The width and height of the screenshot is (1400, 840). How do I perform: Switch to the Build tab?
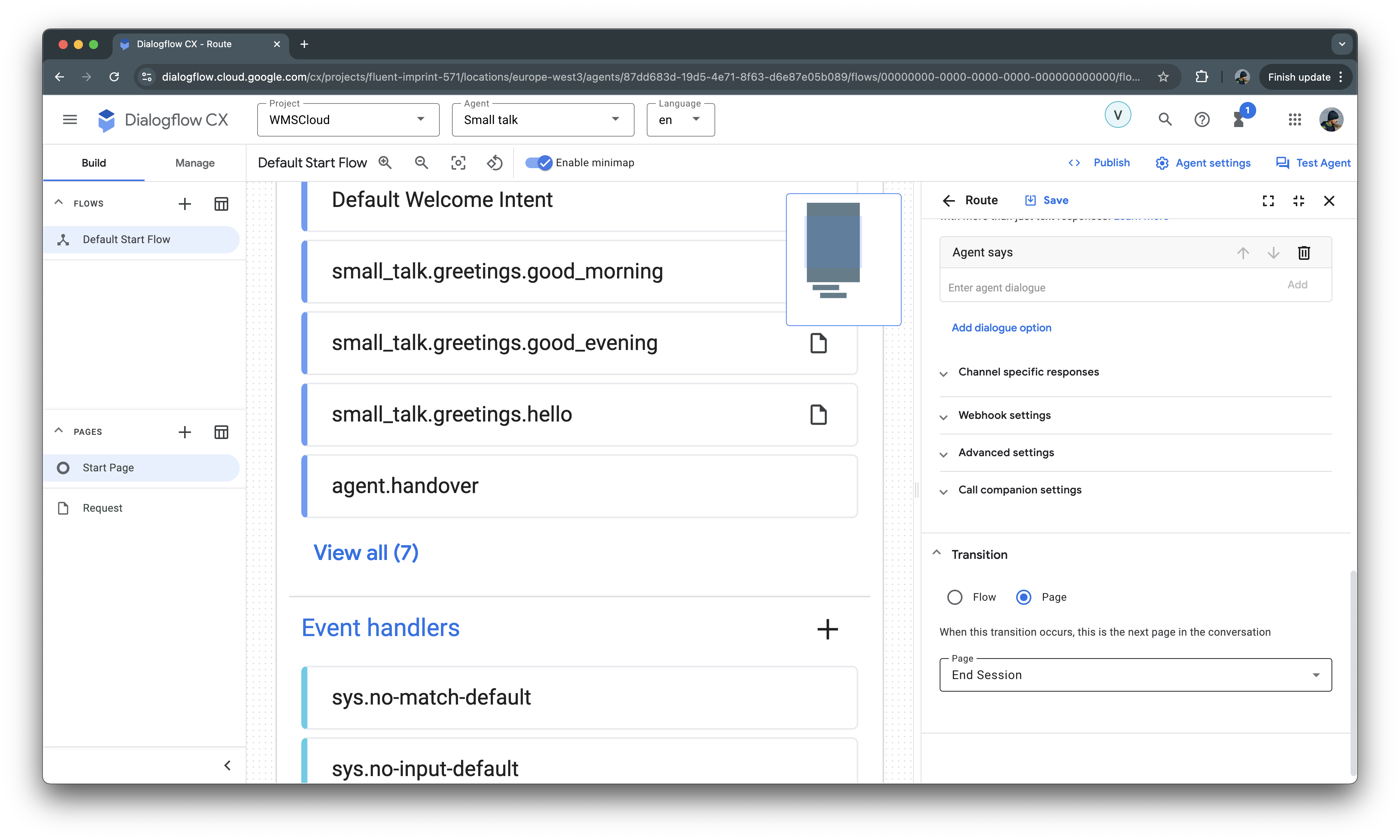(94, 163)
